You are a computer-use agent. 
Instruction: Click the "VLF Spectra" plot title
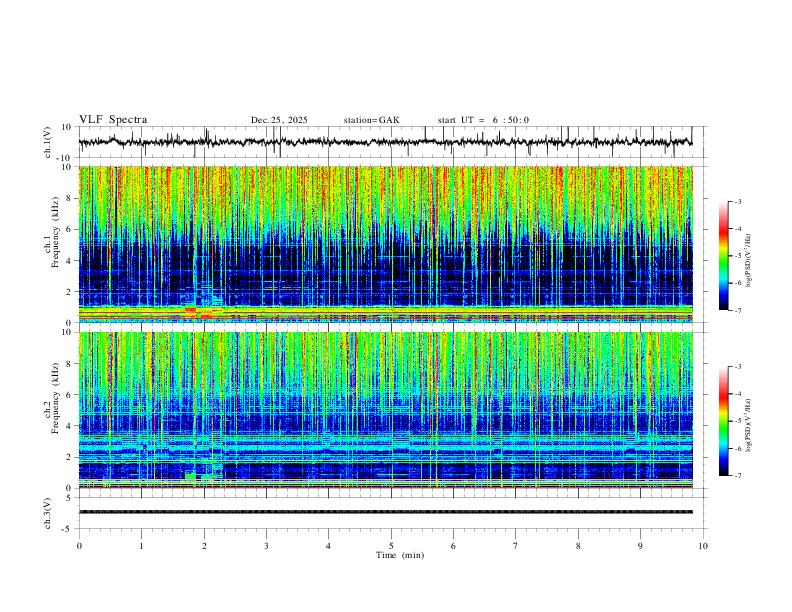(x=113, y=120)
